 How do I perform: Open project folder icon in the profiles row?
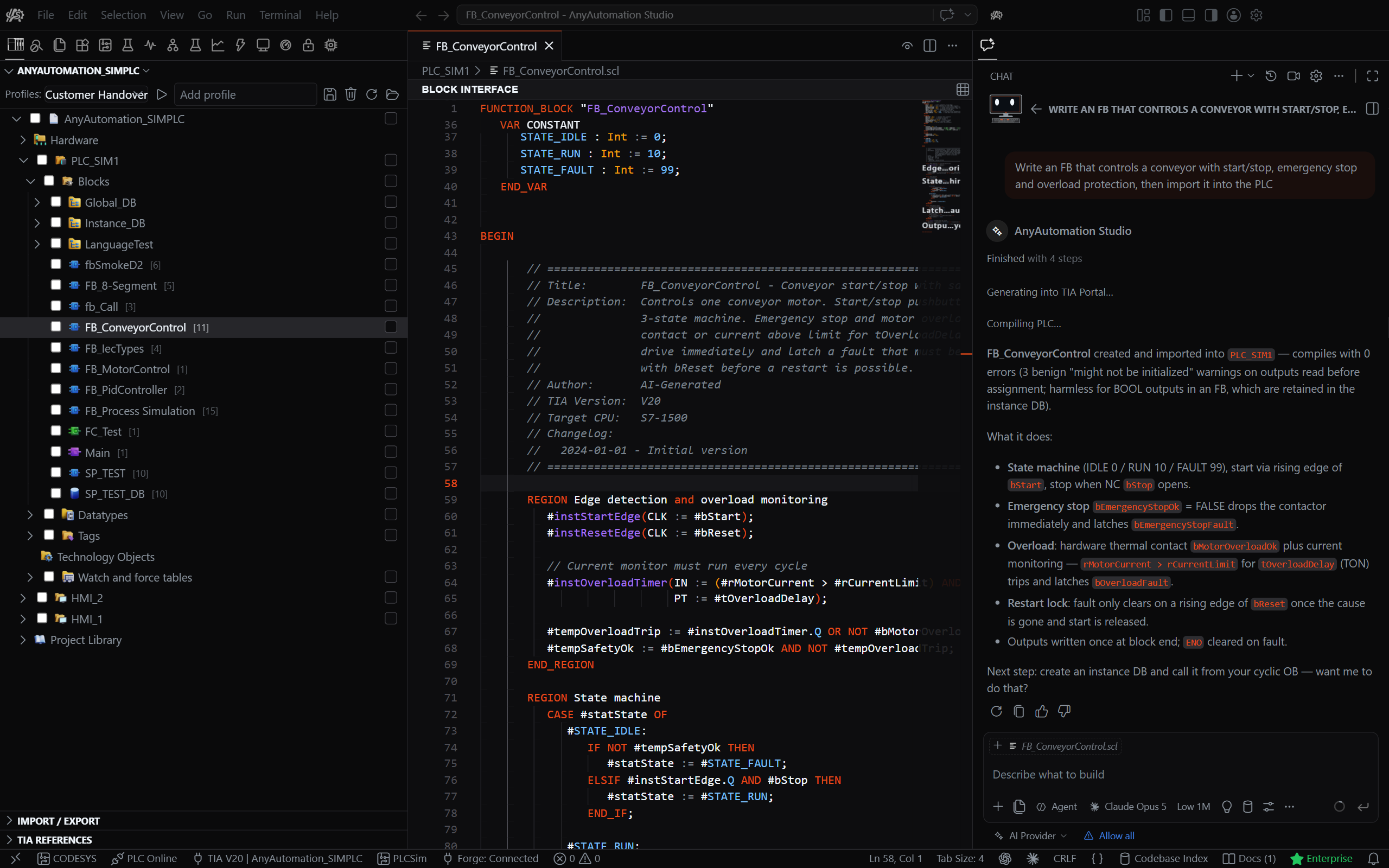pos(393,94)
